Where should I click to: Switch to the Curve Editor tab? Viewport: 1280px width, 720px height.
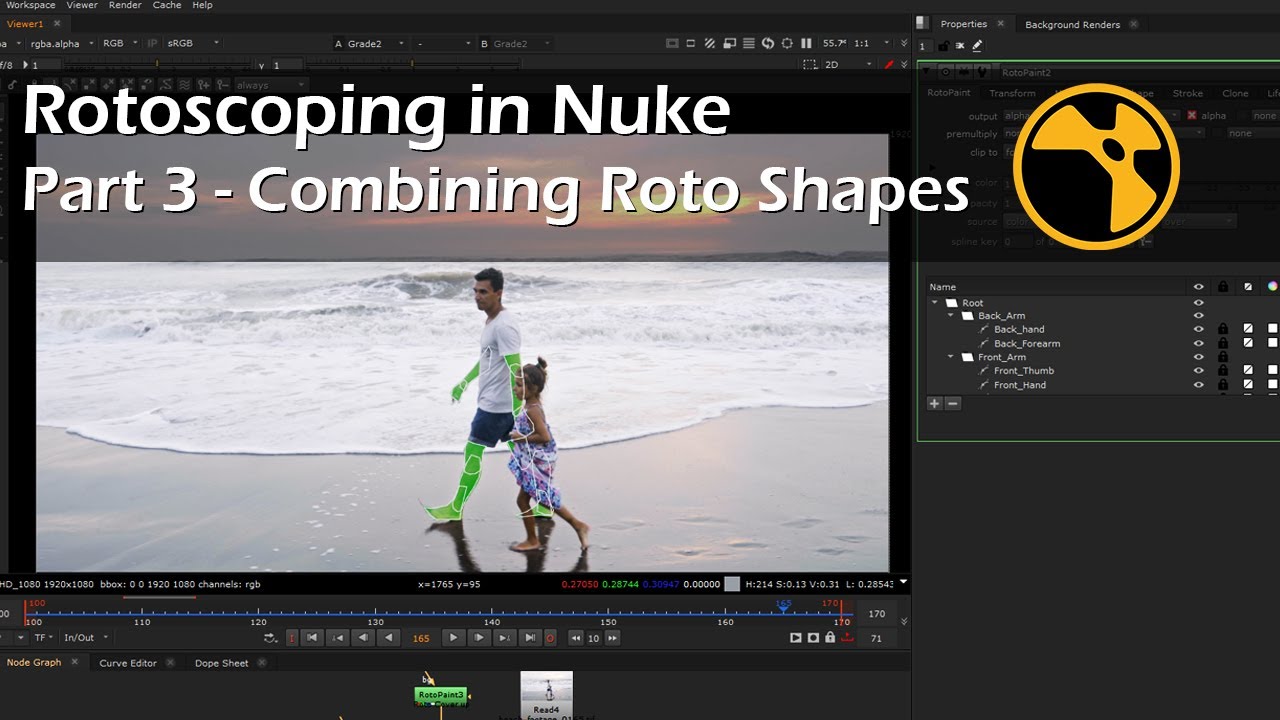[128, 663]
